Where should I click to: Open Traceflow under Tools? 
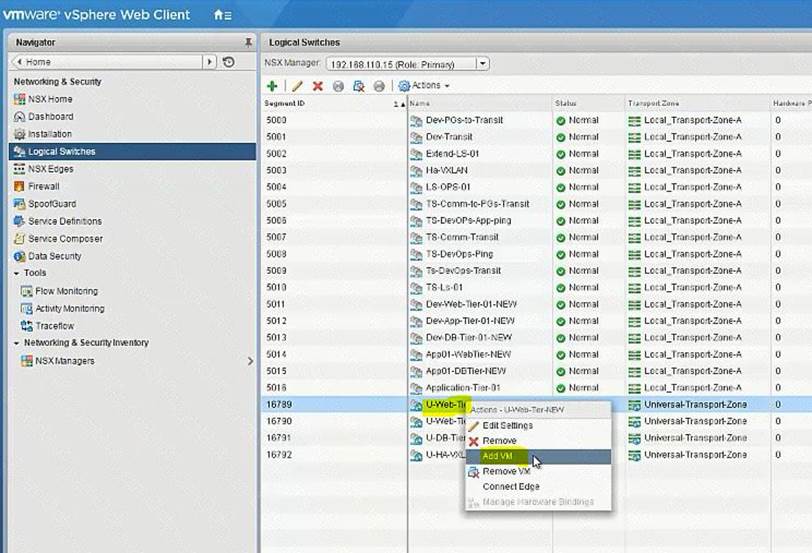coord(54,326)
